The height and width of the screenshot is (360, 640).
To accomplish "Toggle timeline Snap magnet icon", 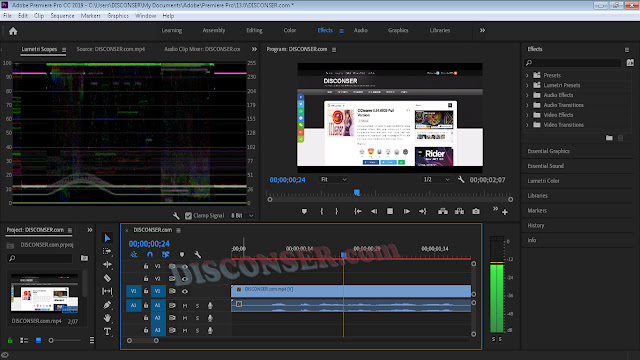I will [150, 255].
